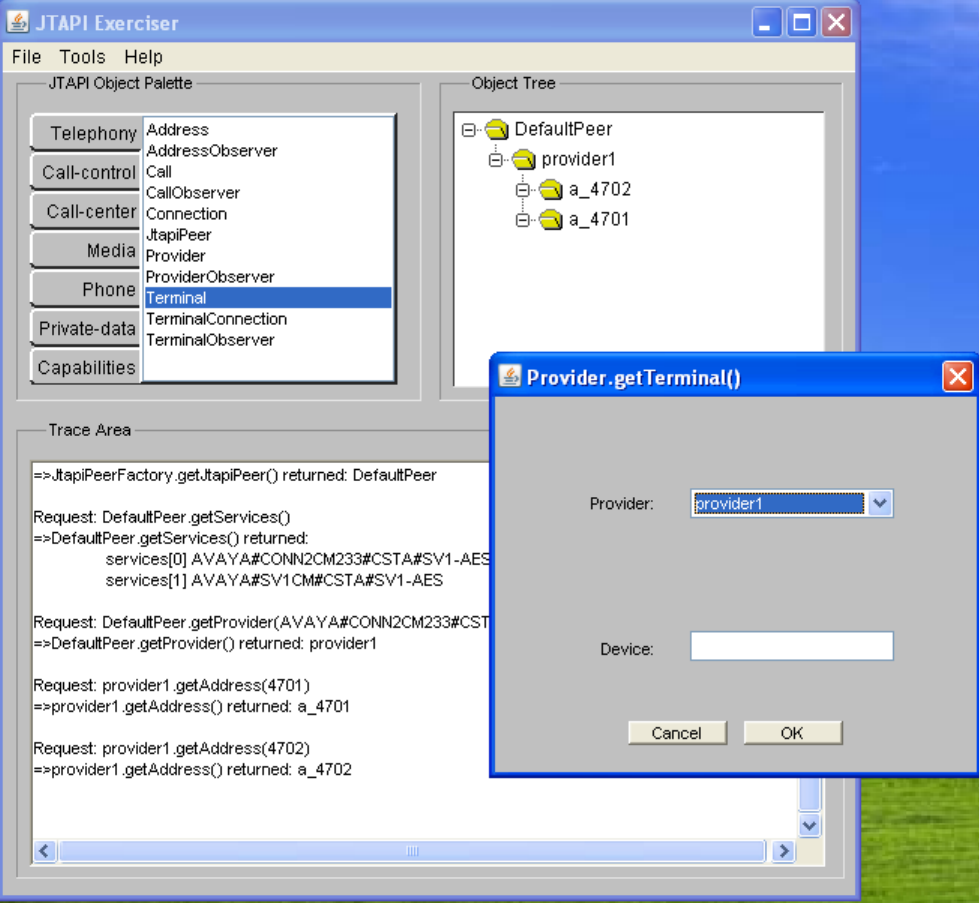Click the Trace Area scroll left arrow
This screenshot has height=903, width=980.
44,851
